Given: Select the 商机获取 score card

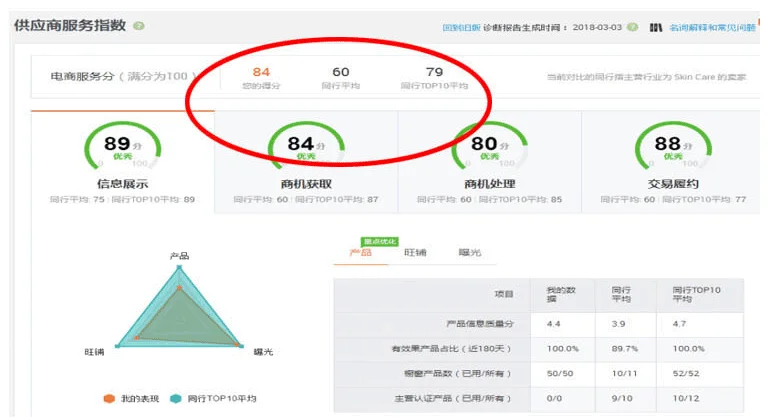Looking at the screenshot, I should click(306, 162).
